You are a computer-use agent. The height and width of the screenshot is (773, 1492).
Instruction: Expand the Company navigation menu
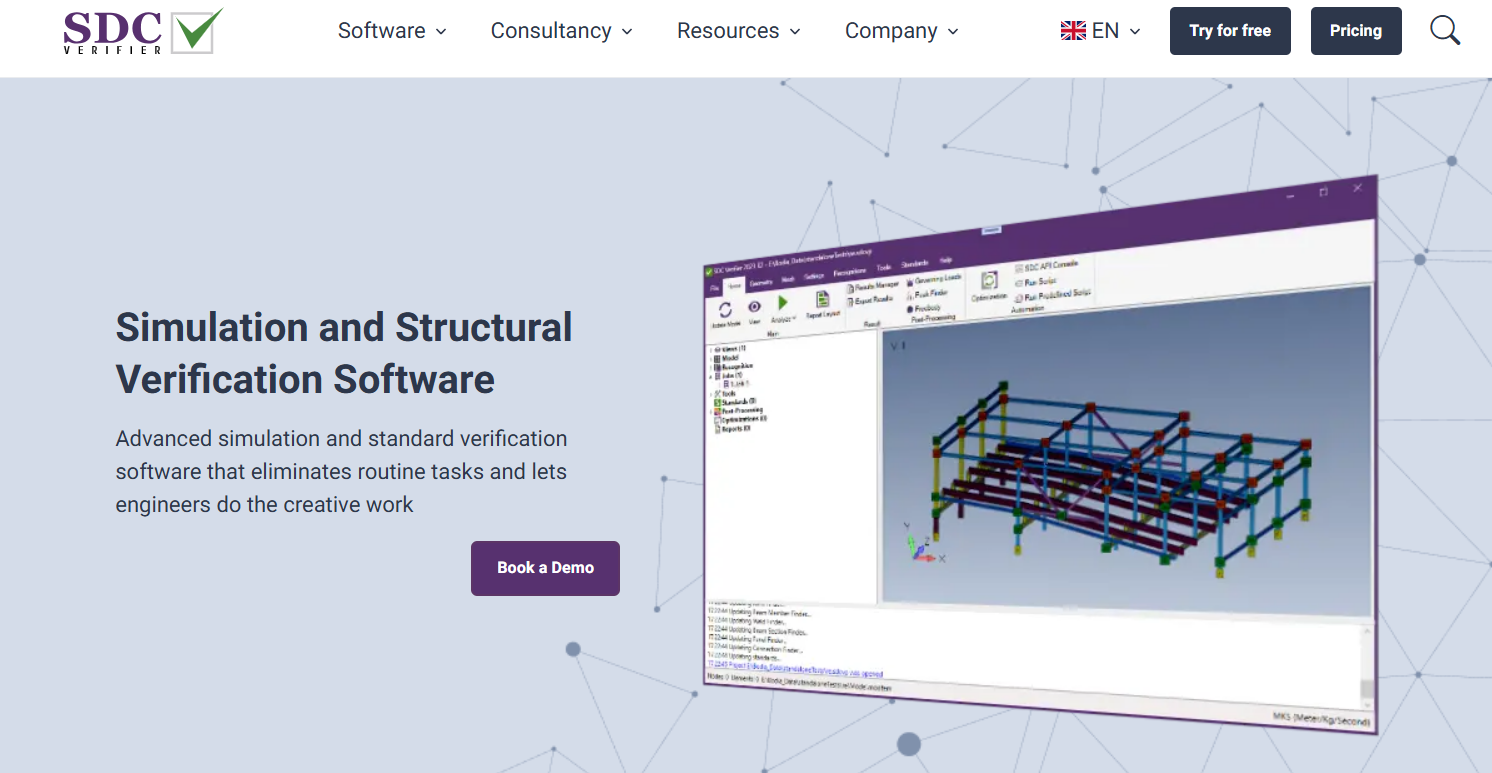click(902, 31)
